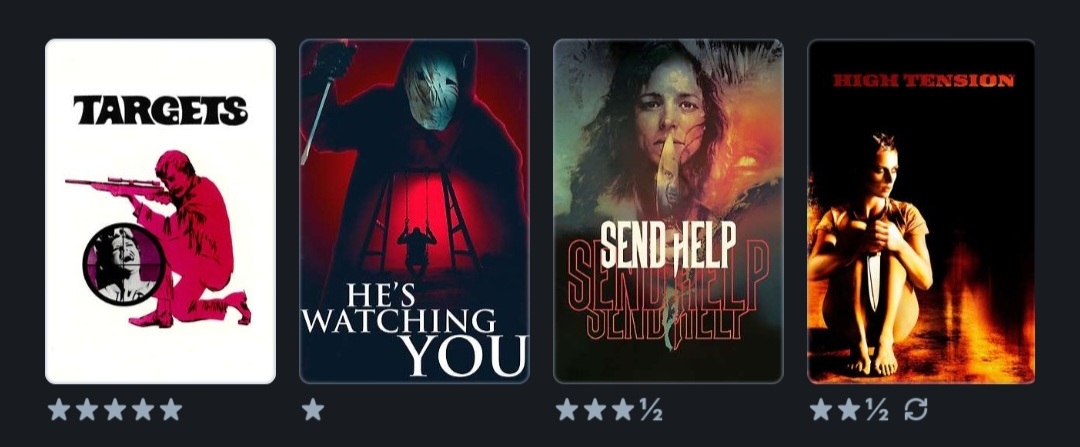The image size is (1080, 447).
Task: Click the single star under He's Watching You
Action: [x=313, y=409]
